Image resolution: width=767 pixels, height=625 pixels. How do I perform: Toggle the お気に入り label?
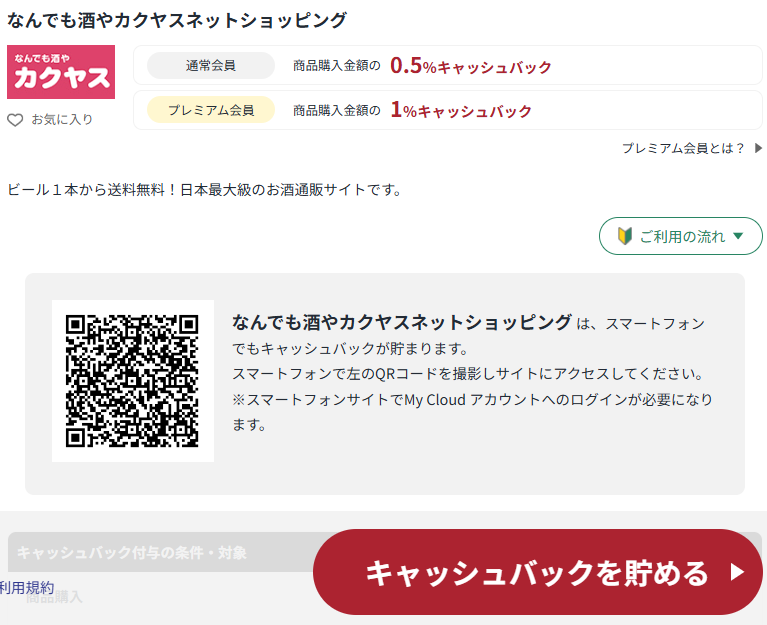(x=62, y=120)
